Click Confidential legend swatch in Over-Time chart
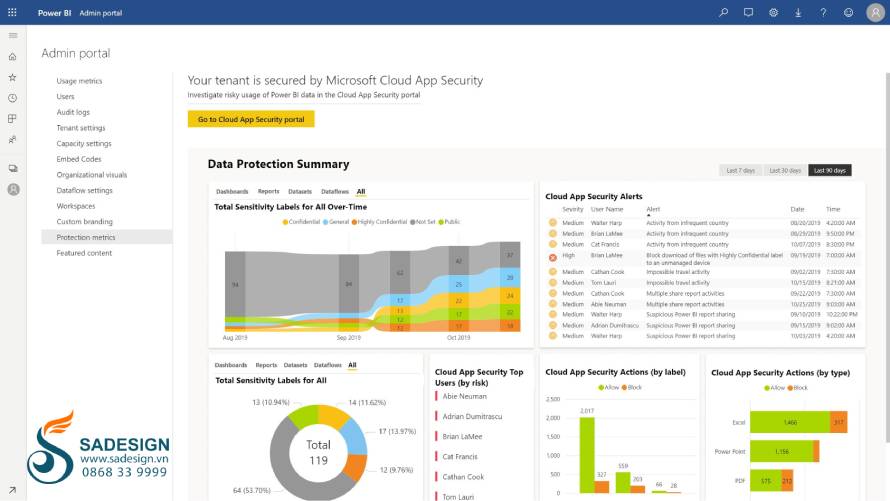This screenshot has width=890, height=501. [286, 222]
